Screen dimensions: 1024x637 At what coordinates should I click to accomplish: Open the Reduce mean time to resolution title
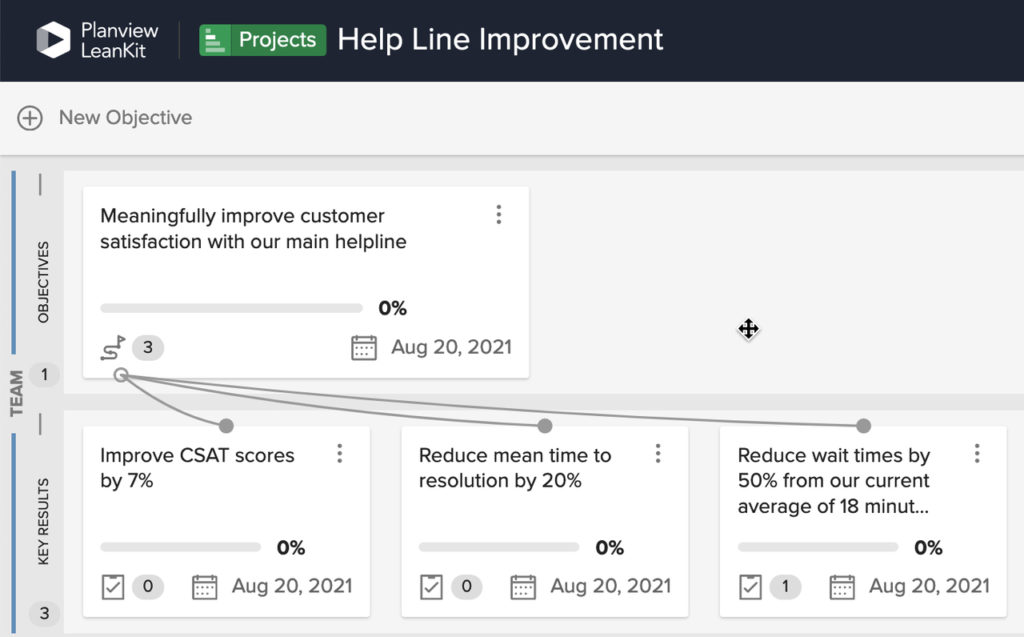click(515, 468)
